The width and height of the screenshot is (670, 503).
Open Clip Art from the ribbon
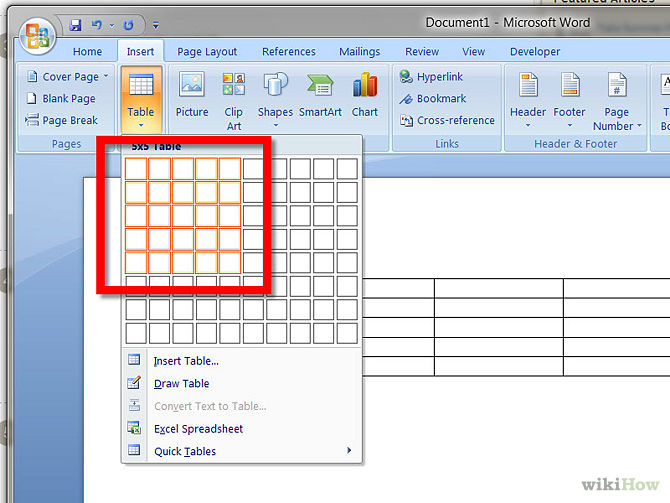233,100
